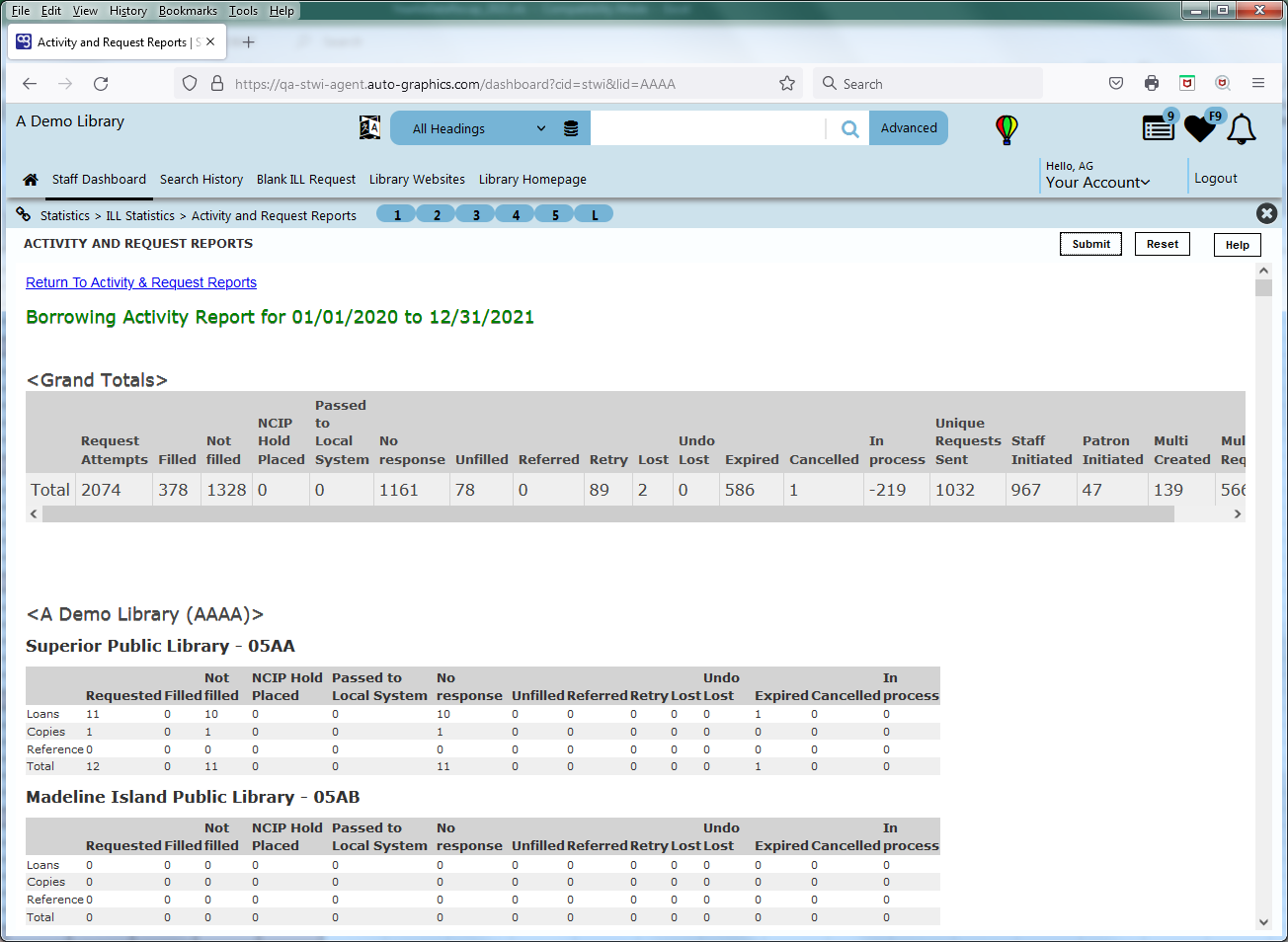Click the browser print icon

pyautogui.click(x=1152, y=84)
